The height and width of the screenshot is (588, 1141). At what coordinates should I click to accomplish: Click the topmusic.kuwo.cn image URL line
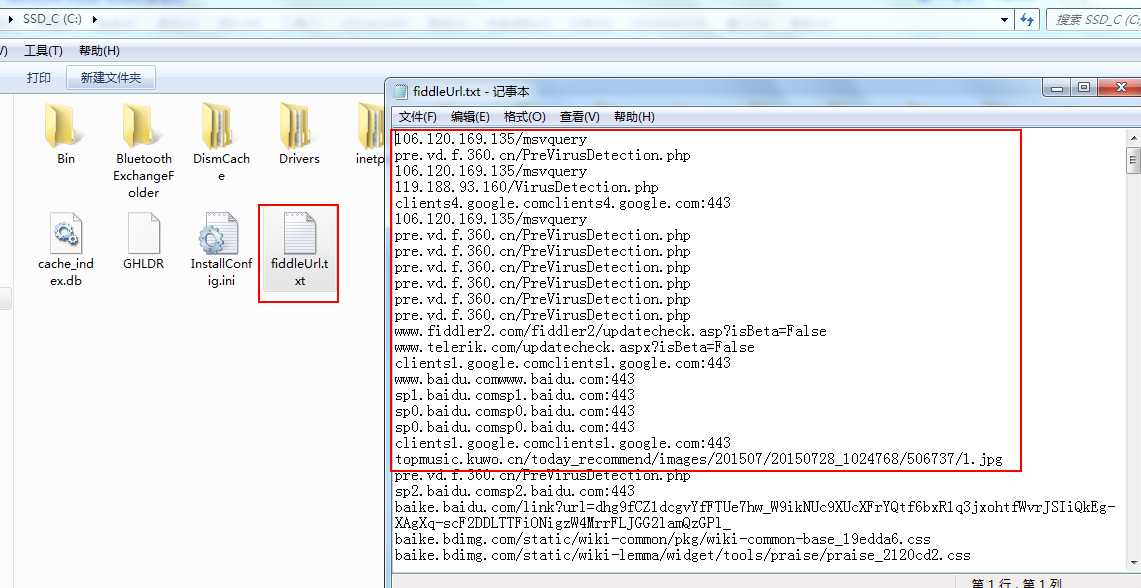point(699,459)
